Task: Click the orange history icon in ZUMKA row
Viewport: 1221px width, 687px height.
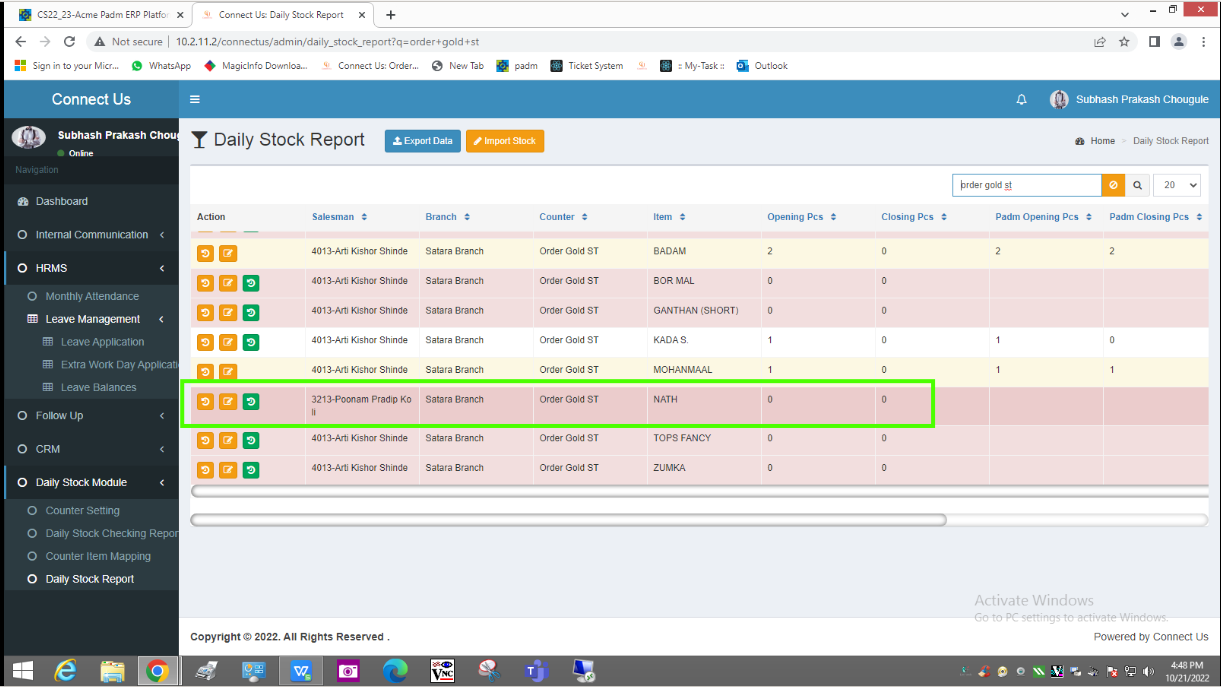Action: [205, 471]
